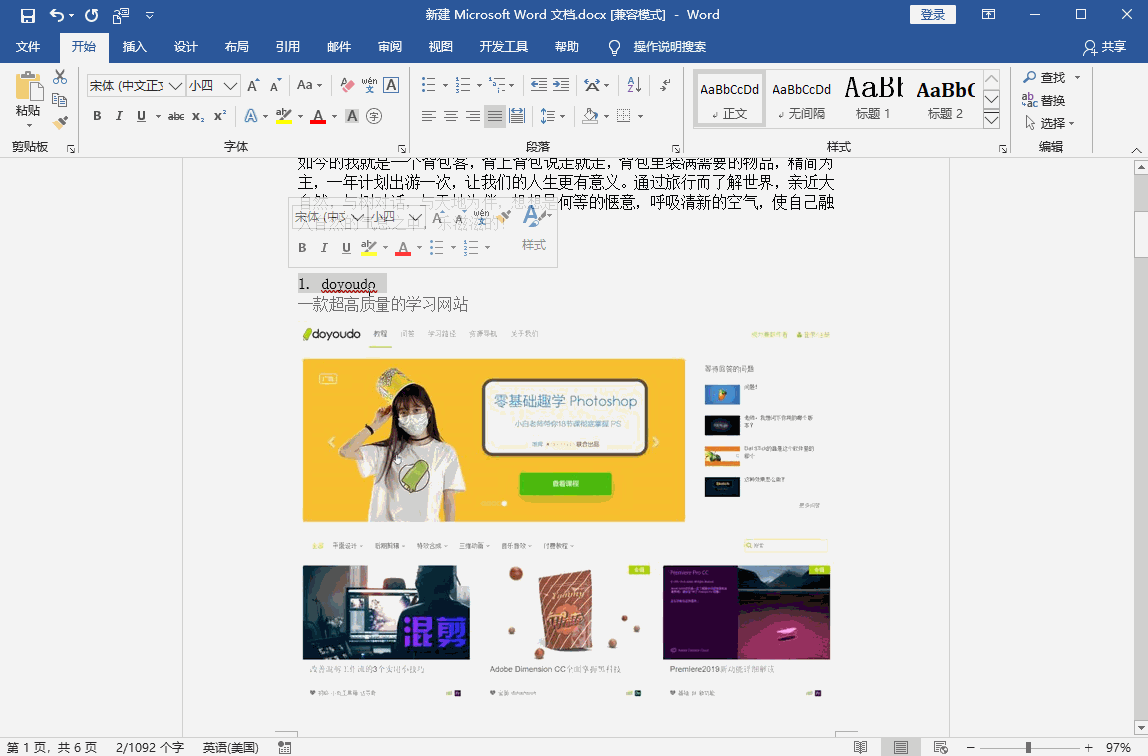Show paragraph formatting marks
The image size is (1148, 756).
click(x=665, y=84)
